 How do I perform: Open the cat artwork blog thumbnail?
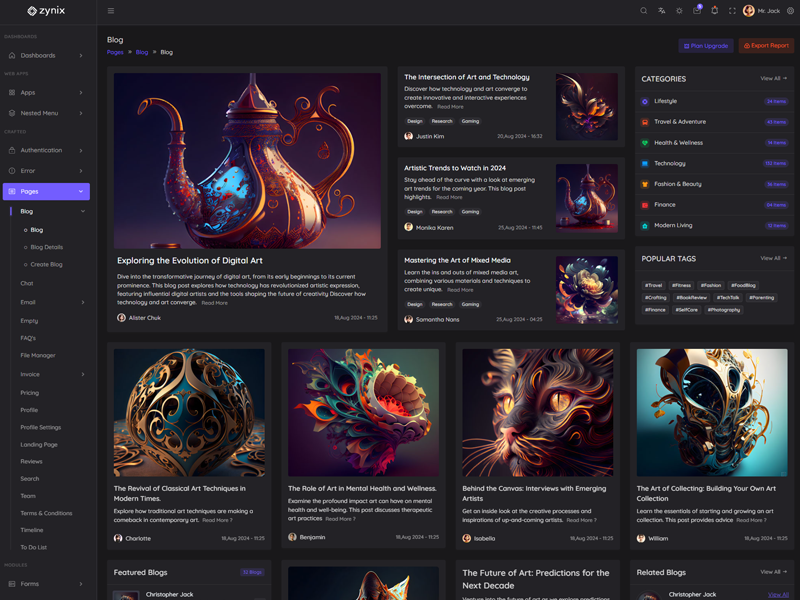tap(537, 412)
